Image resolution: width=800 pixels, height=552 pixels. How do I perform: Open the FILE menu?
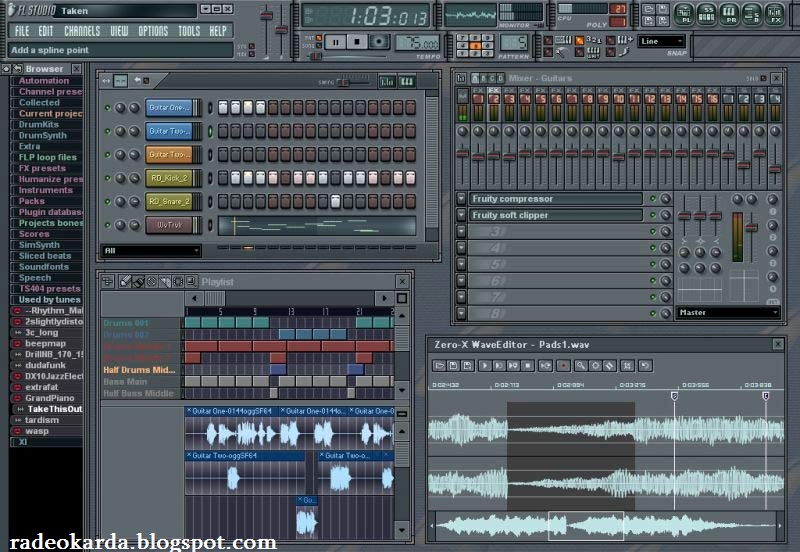pos(22,31)
